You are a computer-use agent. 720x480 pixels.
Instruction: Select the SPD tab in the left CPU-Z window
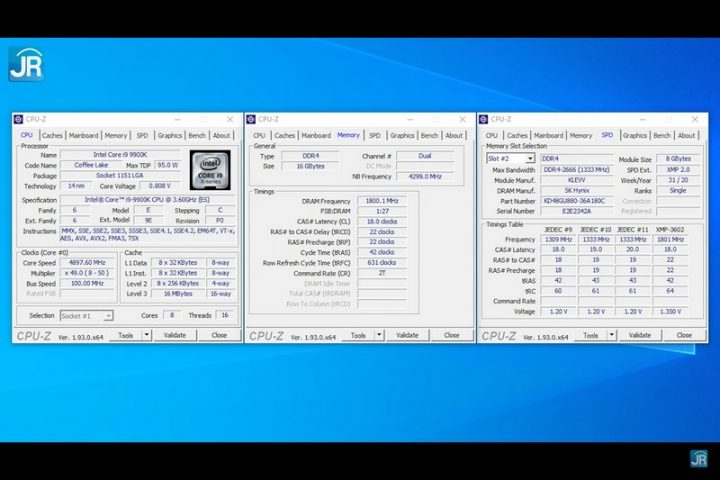click(x=142, y=136)
